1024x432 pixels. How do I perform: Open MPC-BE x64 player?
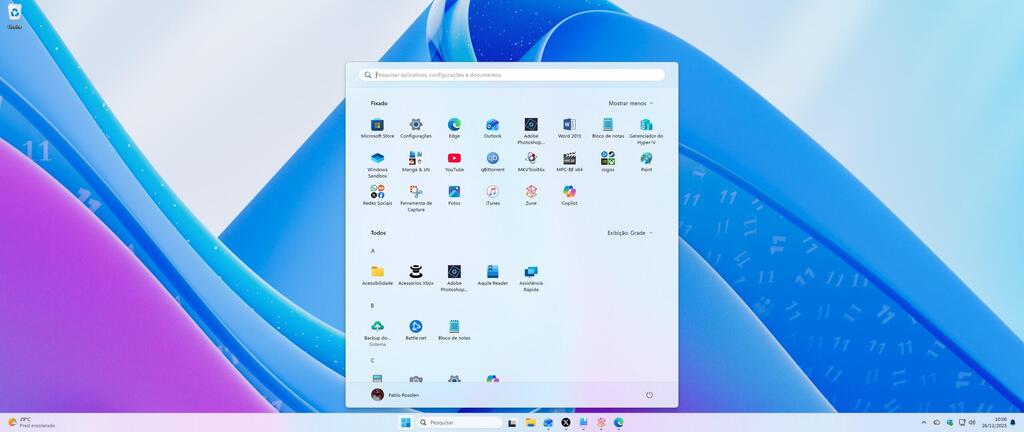[x=569, y=162]
